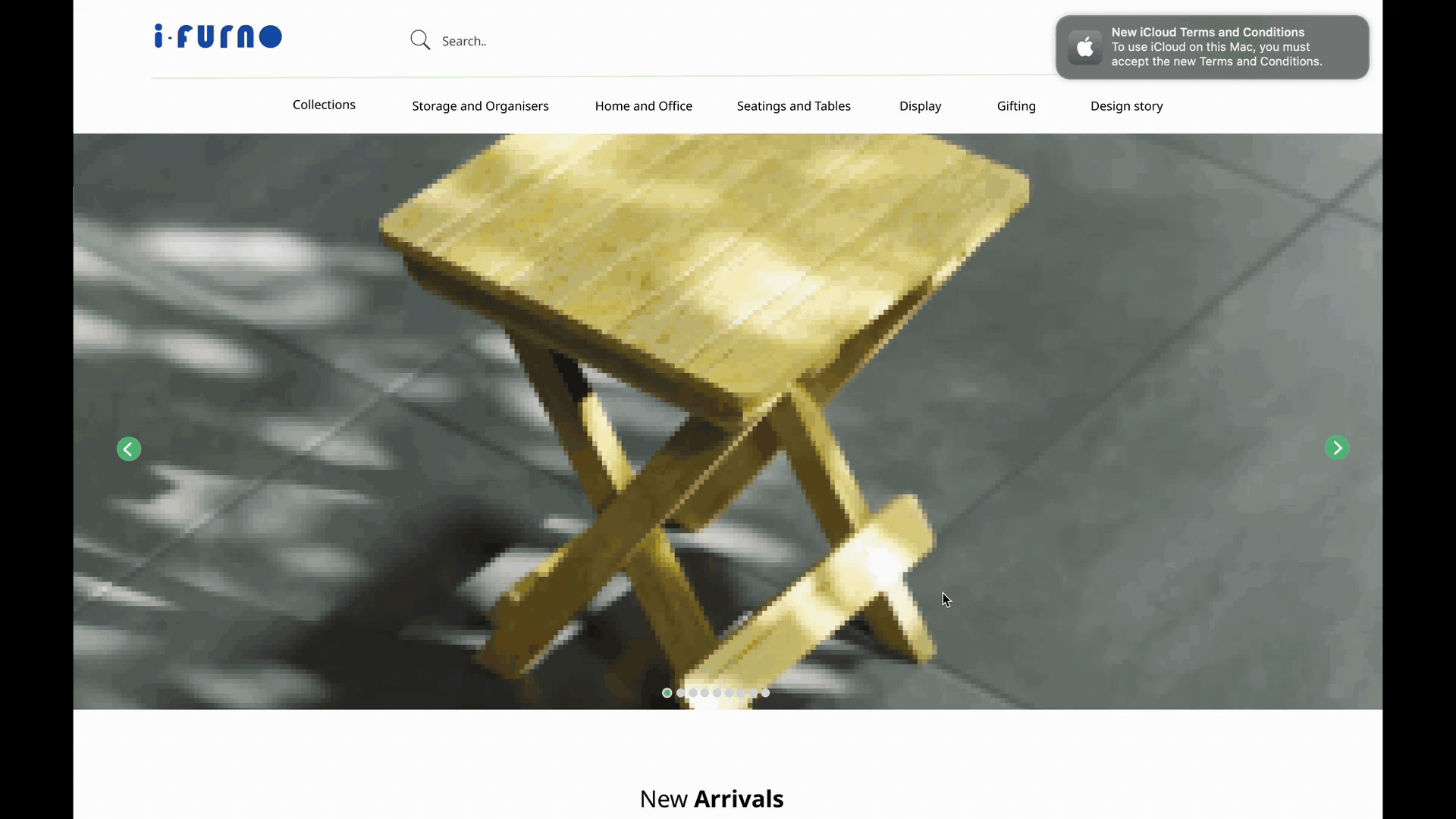This screenshot has height=819, width=1456.
Task: Select the first green carousel dot
Action: pos(667,692)
